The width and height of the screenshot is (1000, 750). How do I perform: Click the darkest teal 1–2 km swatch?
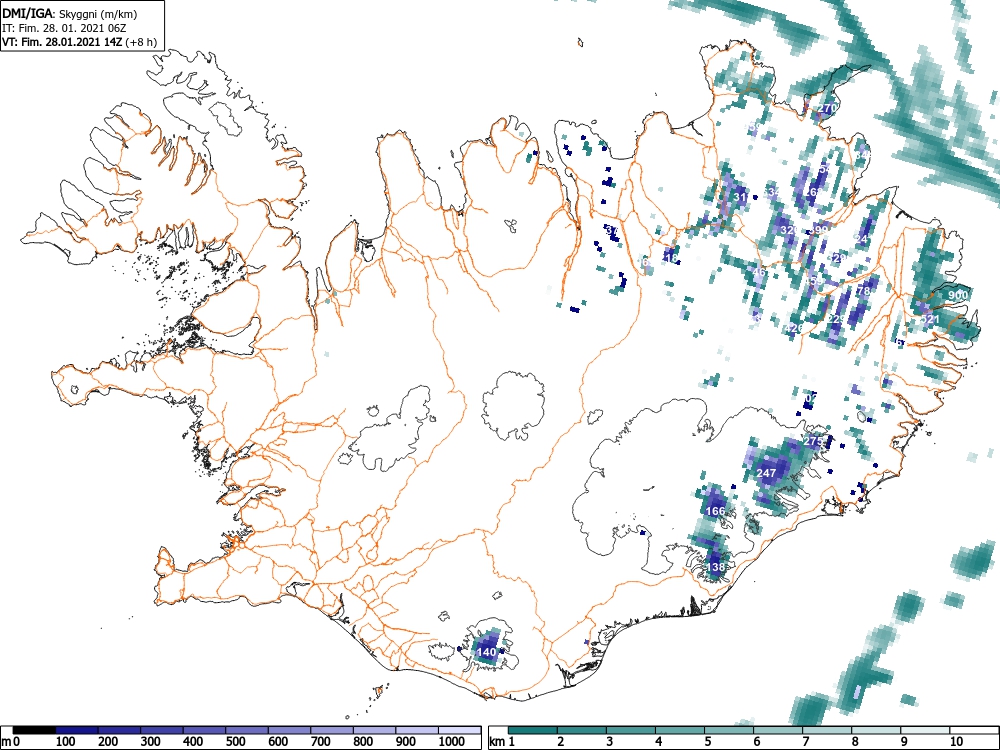click(x=533, y=730)
